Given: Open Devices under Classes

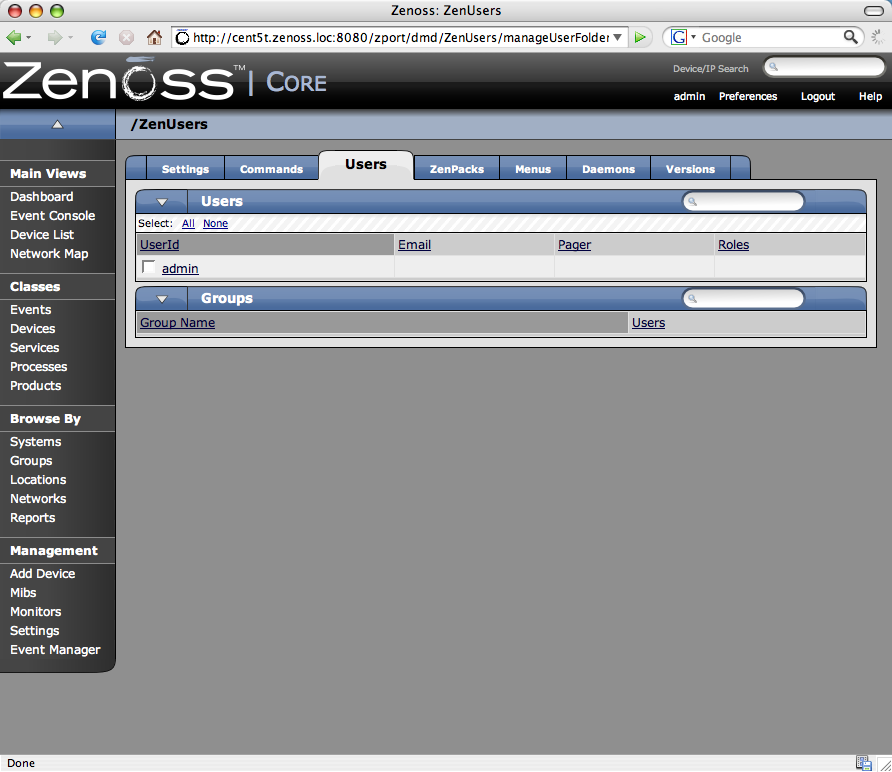Looking at the screenshot, I should [x=32, y=328].
